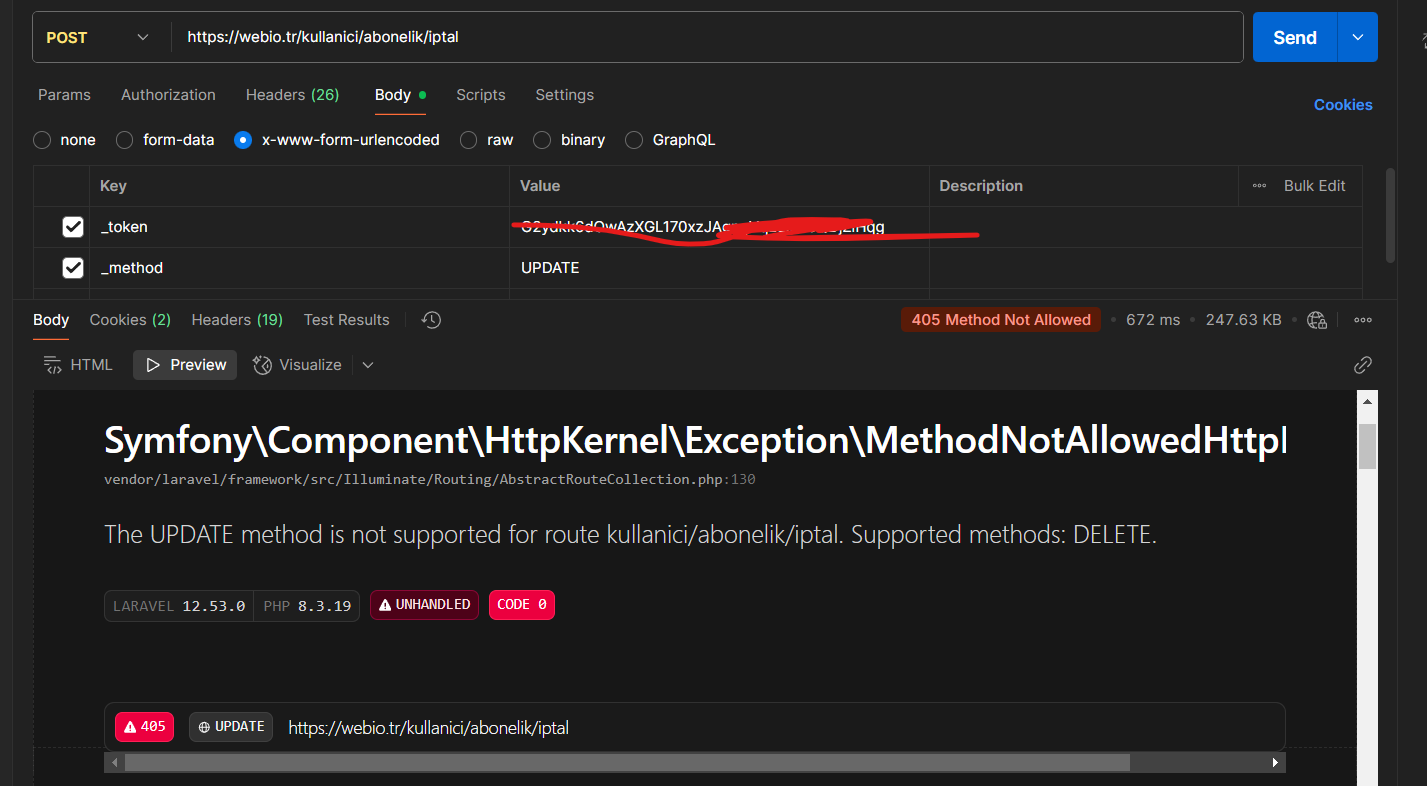Image resolution: width=1427 pixels, height=786 pixels.
Task: Choose the form-data body type
Action: 125,140
